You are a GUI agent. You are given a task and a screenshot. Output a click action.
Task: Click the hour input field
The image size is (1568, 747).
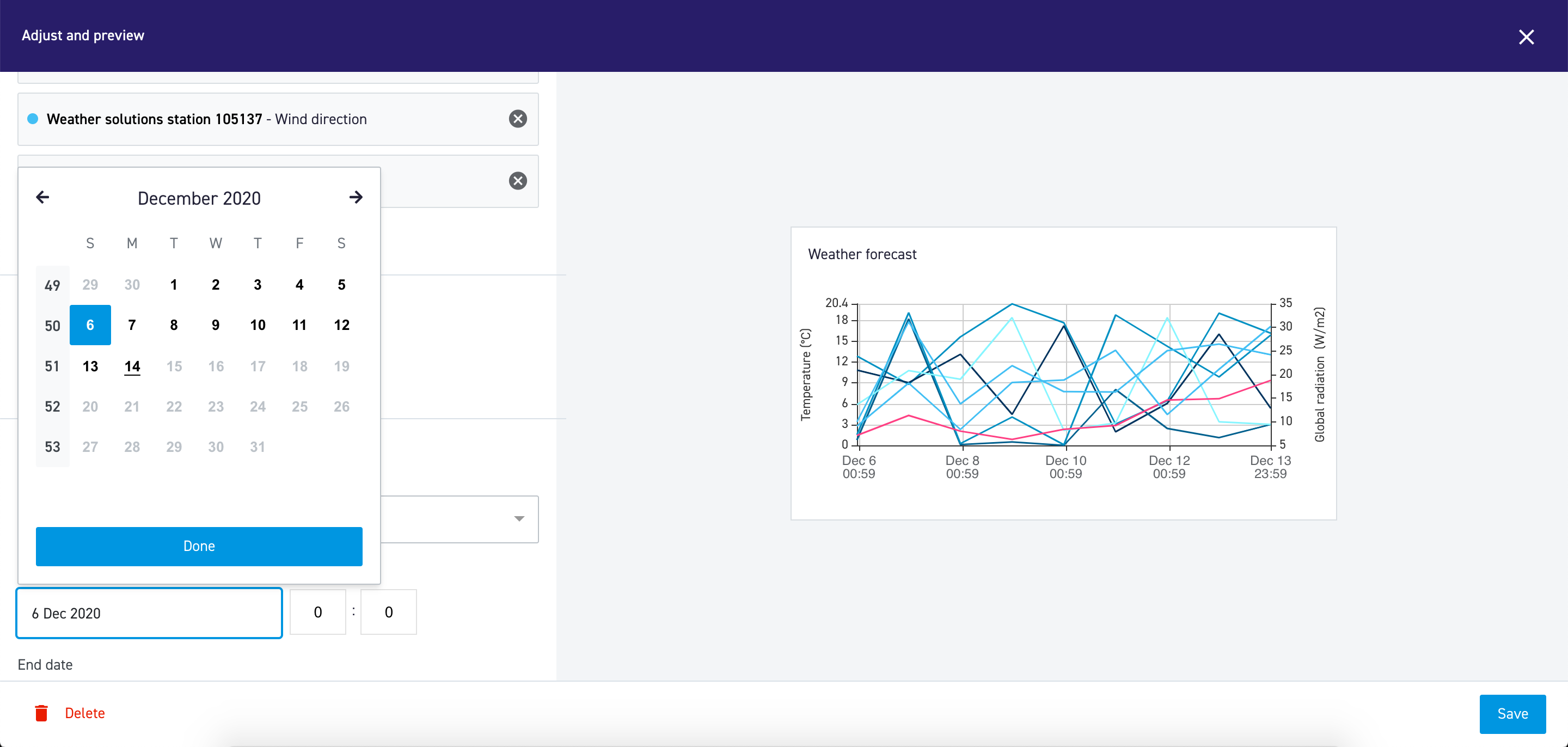[x=318, y=612]
